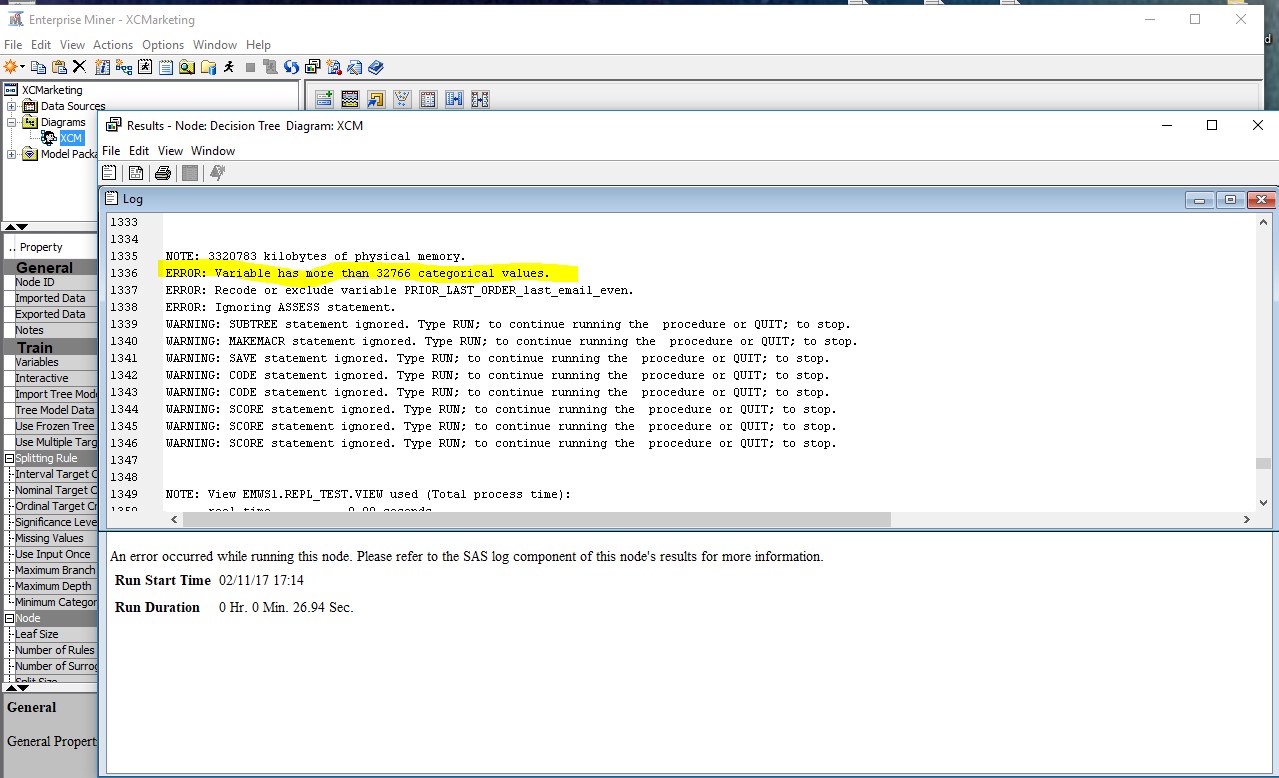Click the right arrow of the horizontal log scrollbar
This screenshot has width=1279, height=778.
pos(1246,519)
